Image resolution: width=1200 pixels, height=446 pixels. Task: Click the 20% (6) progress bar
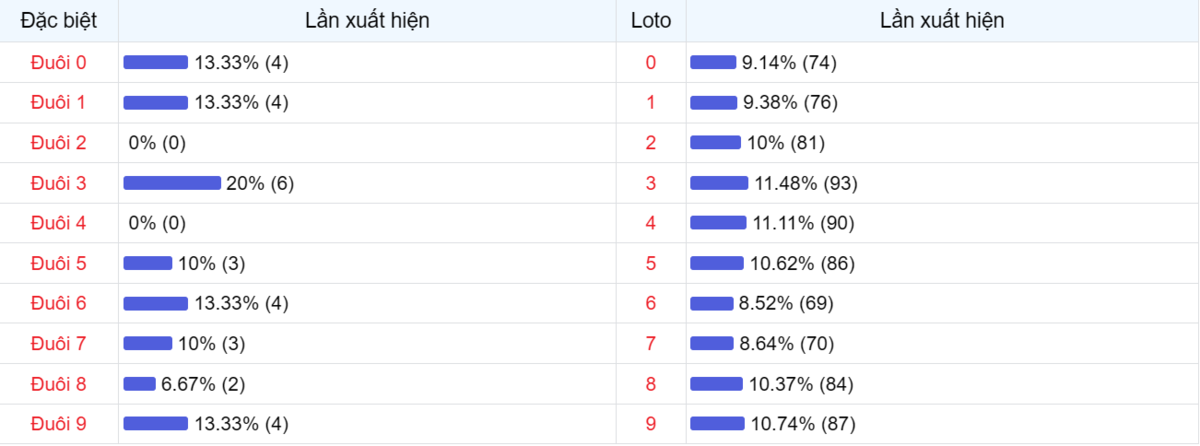(172, 183)
